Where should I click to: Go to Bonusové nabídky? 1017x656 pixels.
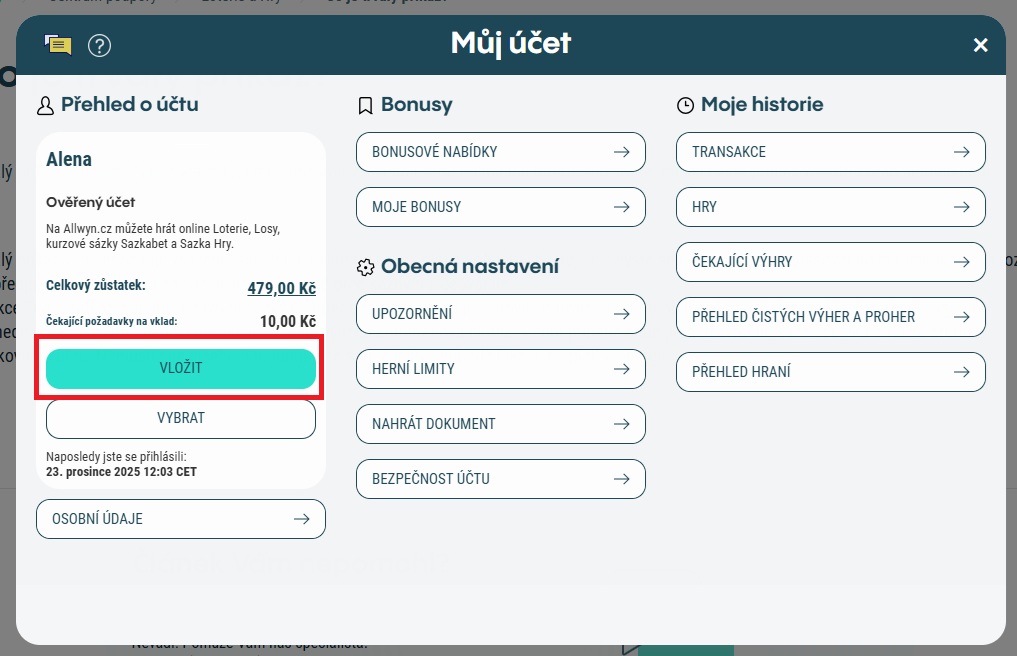(x=500, y=152)
